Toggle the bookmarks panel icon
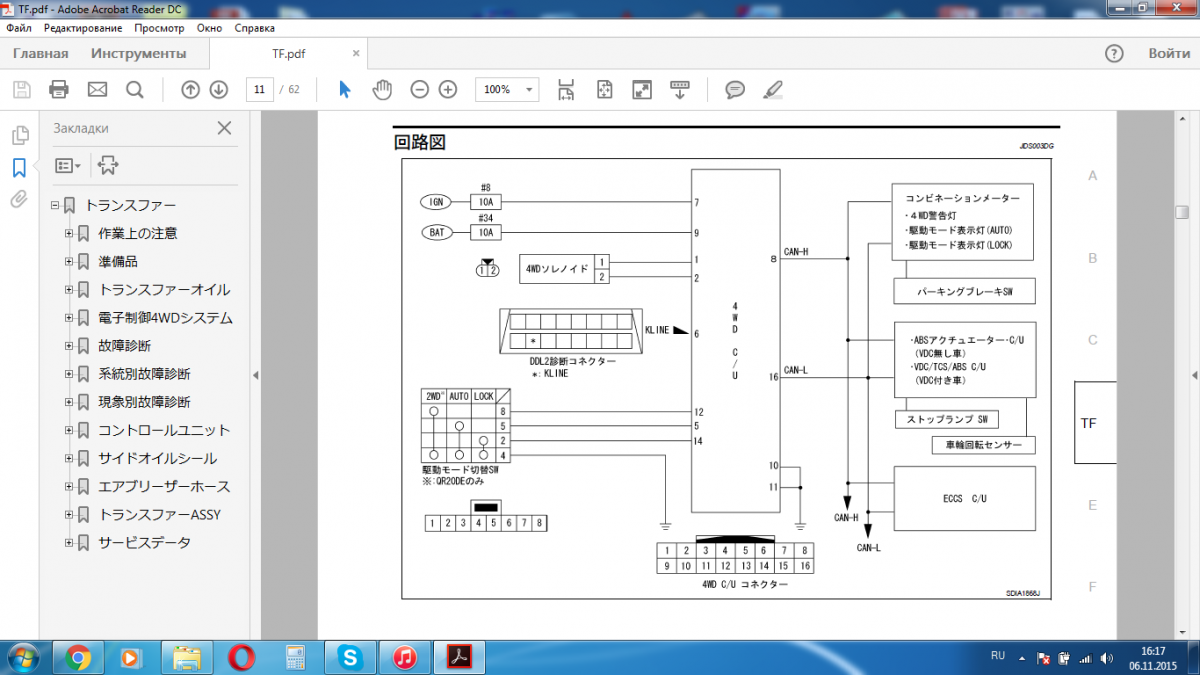The image size is (1200, 675). pyautogui.click(x=19, y=167)
